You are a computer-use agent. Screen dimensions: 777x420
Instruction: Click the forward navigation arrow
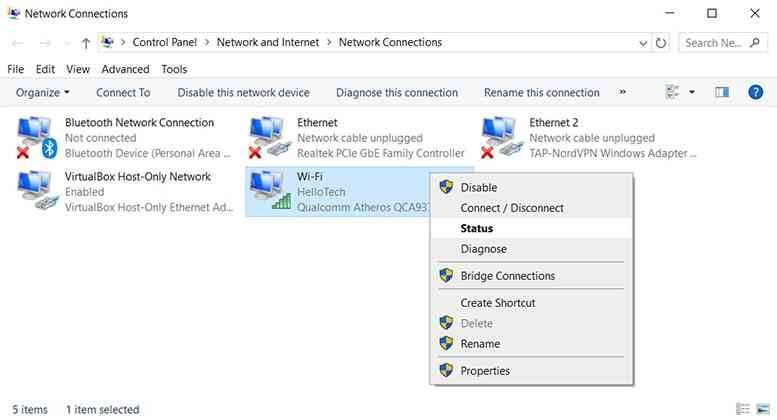pos(45,44)
